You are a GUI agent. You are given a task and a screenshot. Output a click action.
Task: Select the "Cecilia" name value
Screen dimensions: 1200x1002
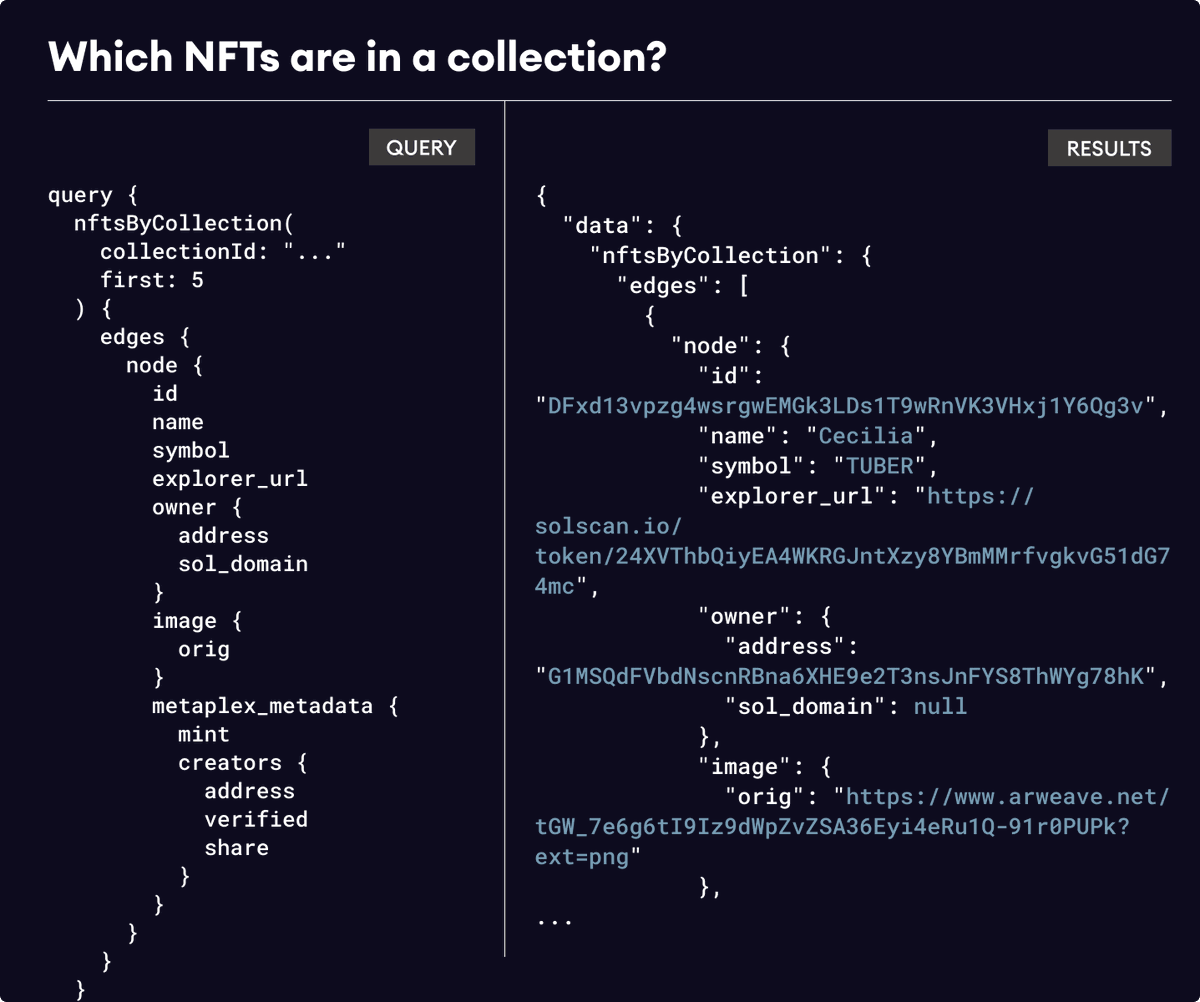866,435
